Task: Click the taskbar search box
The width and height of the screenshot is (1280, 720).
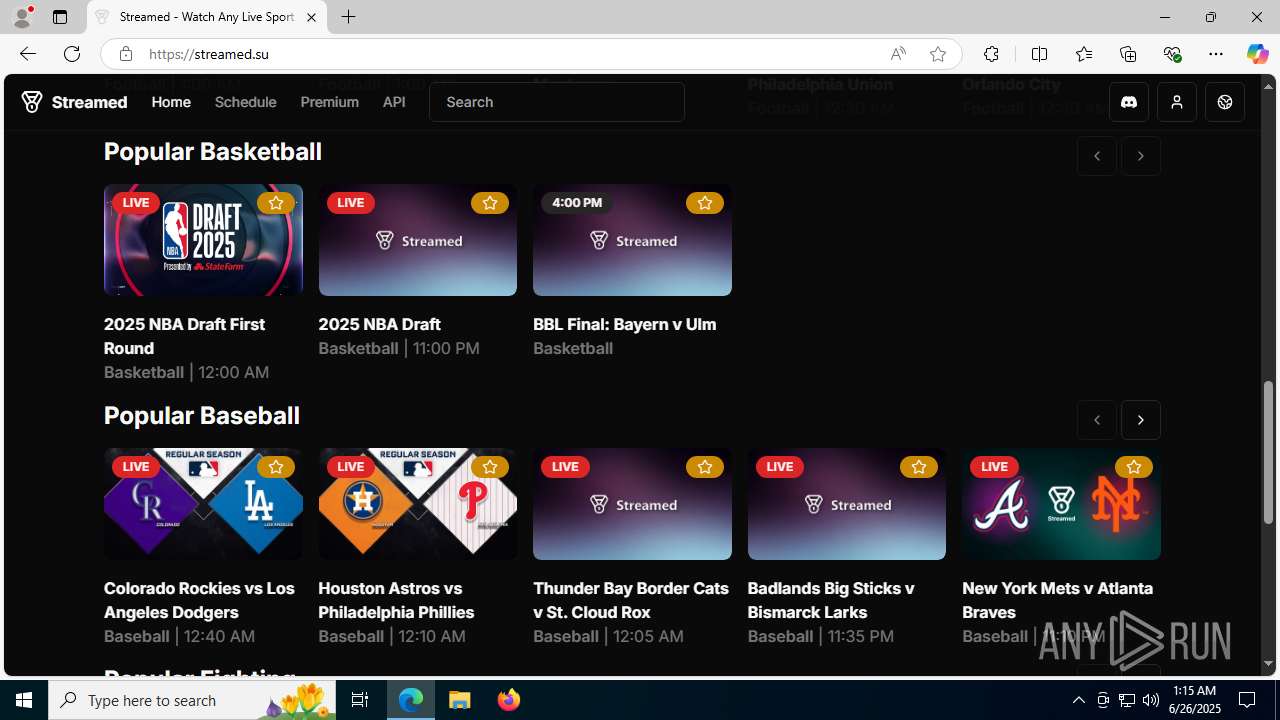Action: point(192,700)
